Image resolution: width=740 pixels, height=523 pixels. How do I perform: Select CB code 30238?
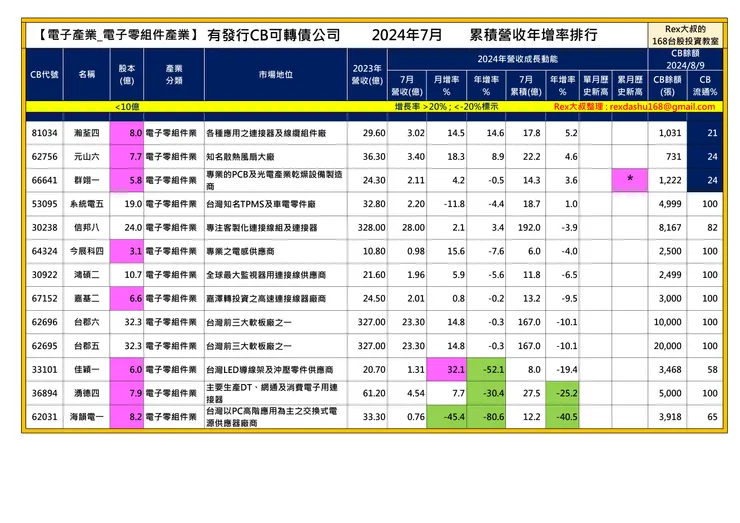(x=44, y=228)
